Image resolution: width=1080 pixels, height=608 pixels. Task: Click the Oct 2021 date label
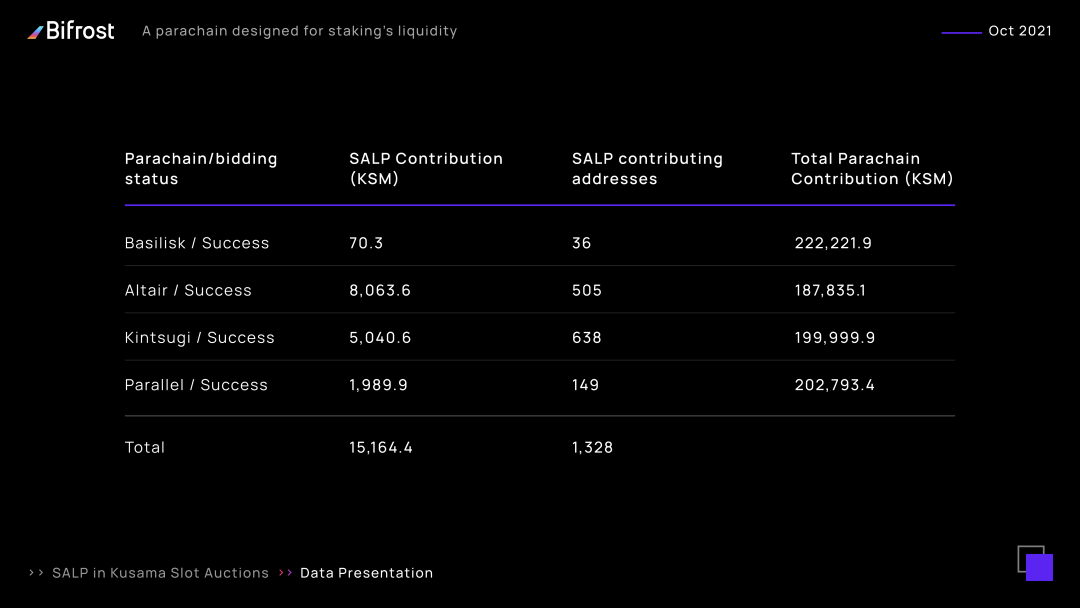(x=1019, y=31)
